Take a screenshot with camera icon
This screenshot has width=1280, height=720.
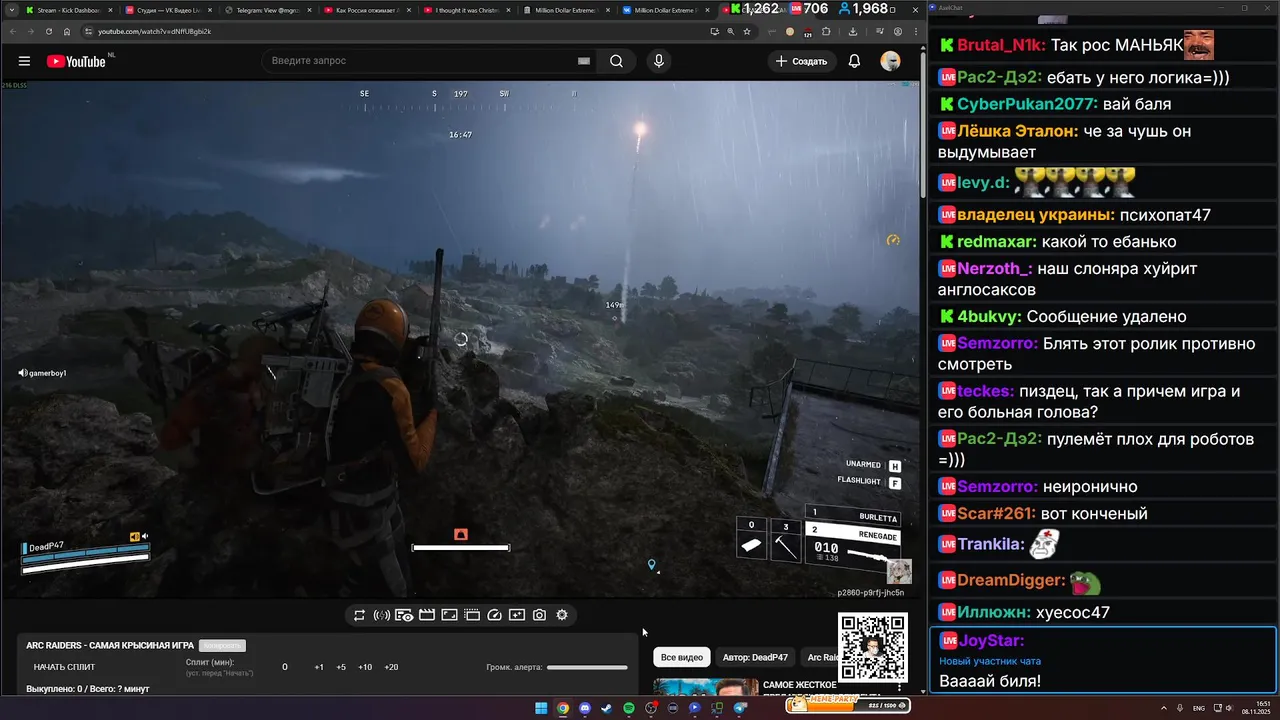539,615
